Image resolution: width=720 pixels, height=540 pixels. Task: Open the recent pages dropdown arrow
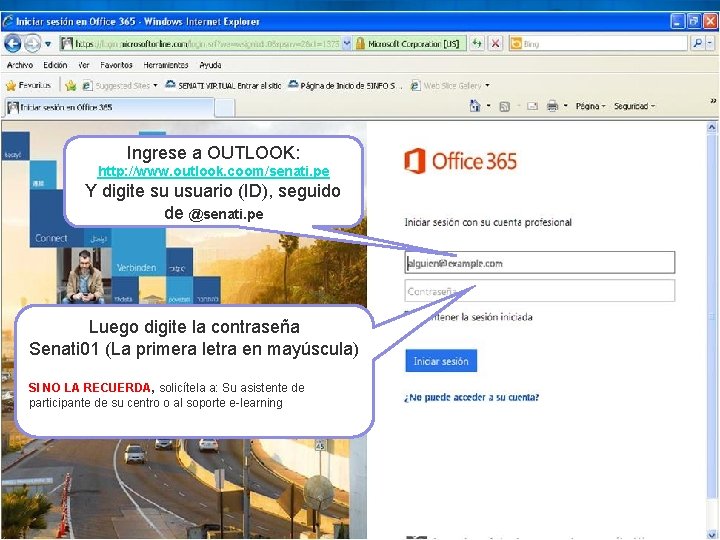pos(48,45)
